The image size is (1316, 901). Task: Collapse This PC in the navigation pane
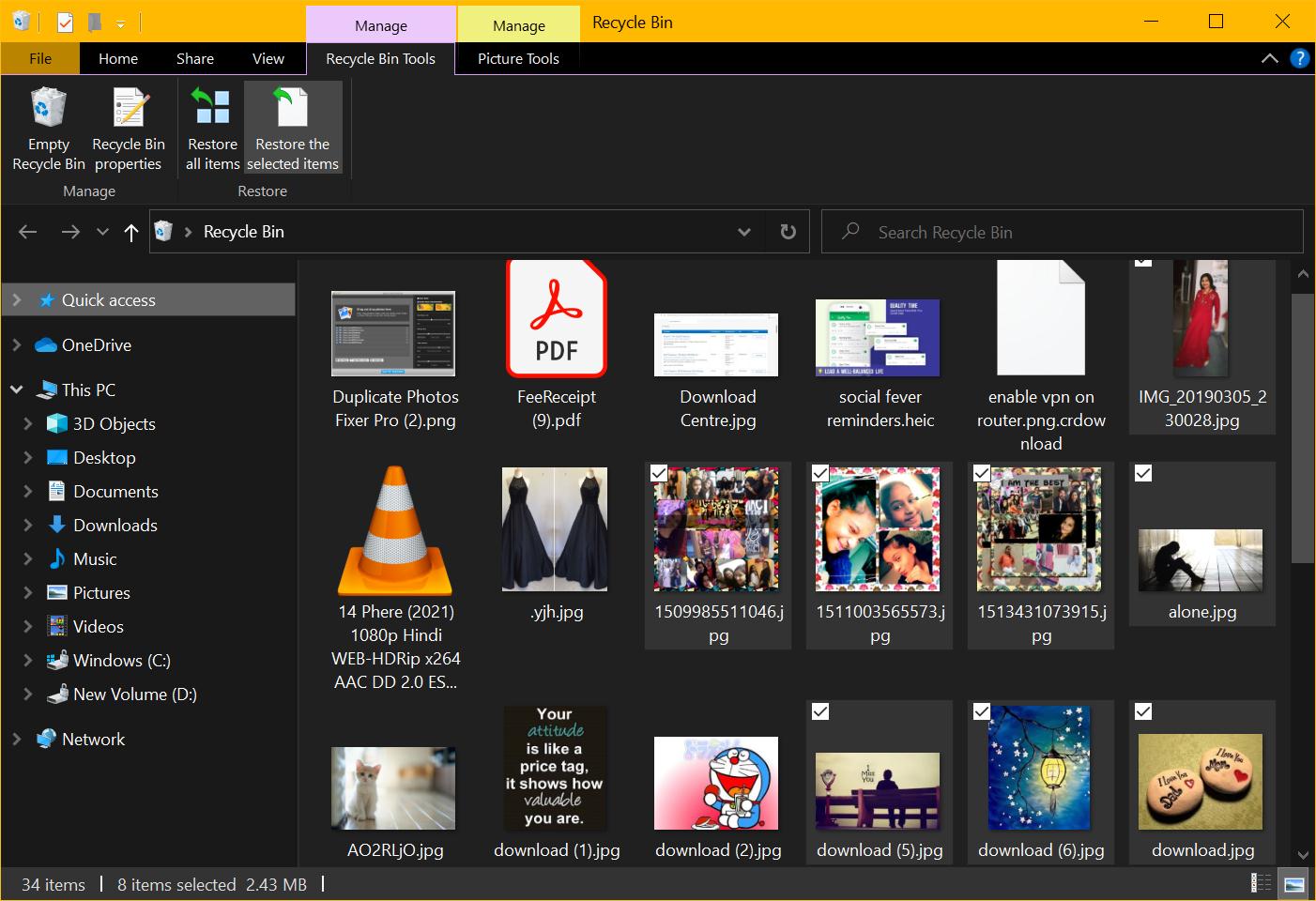pos(16,389)
